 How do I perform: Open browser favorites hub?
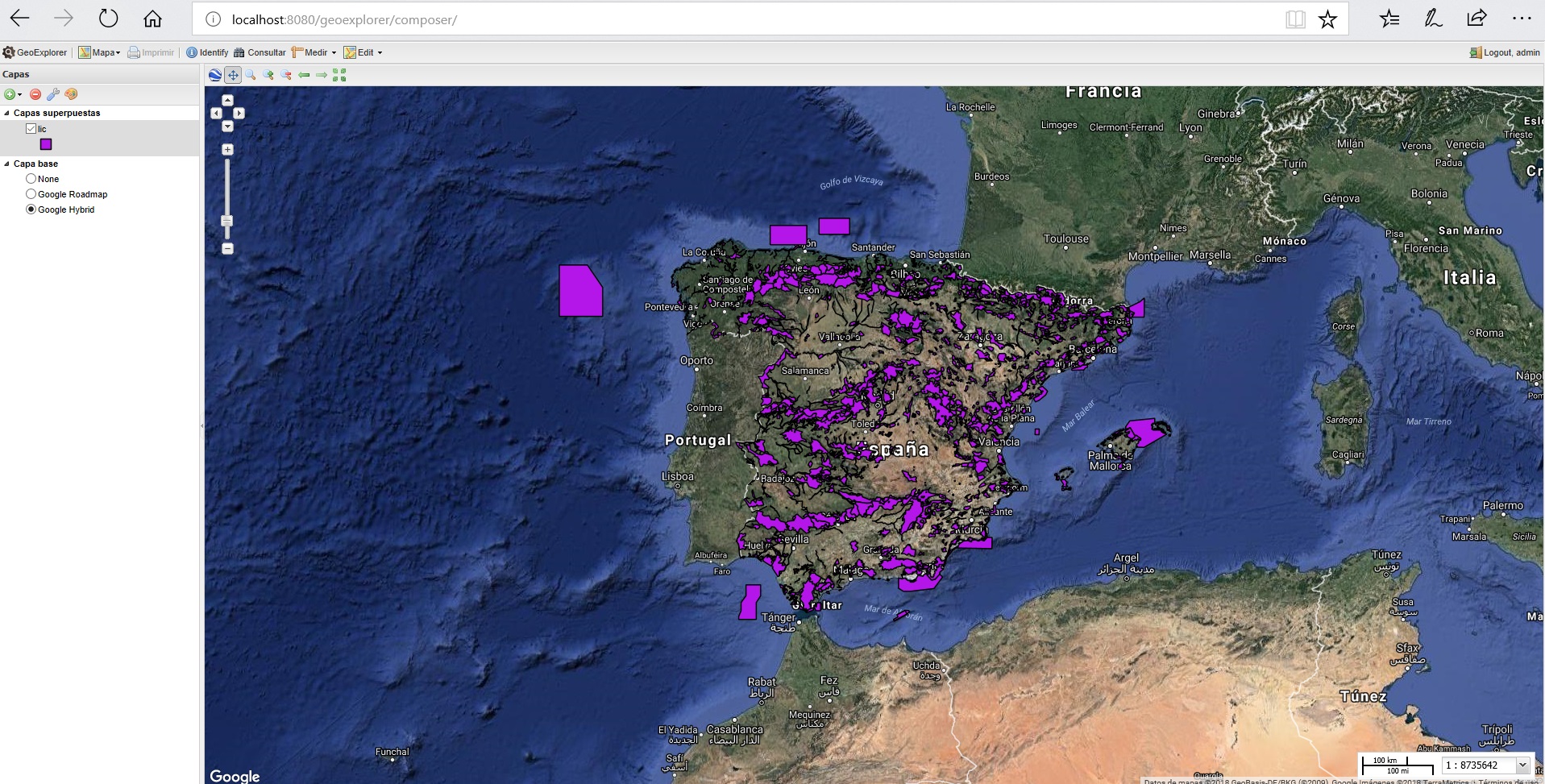pyautogui.click(x=1389, y=19)
